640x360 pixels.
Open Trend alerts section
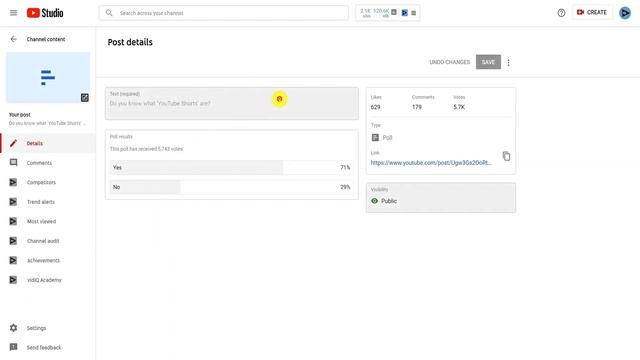(x=48, y=202)
